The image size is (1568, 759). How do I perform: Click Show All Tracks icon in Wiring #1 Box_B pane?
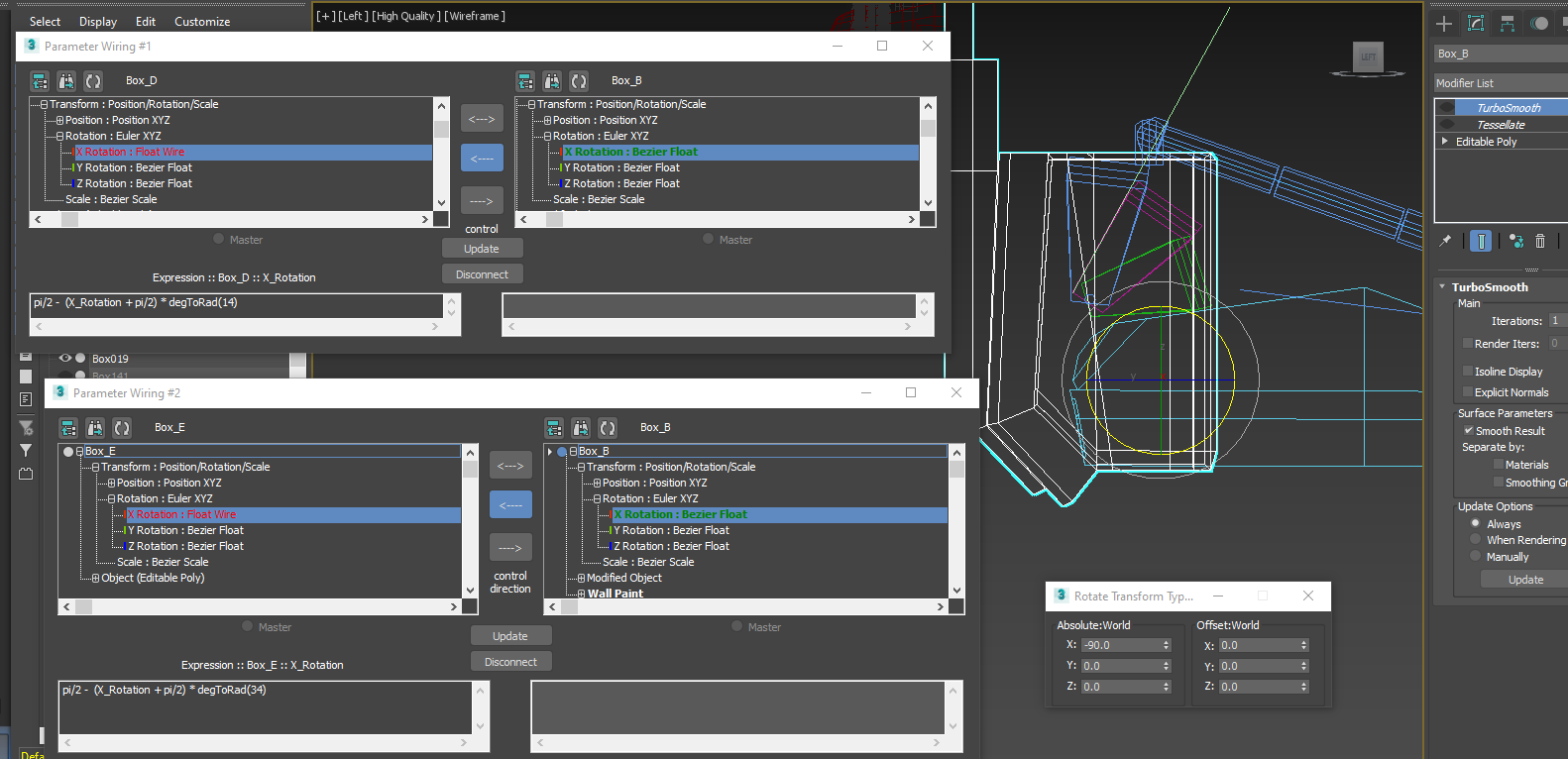pyautogui.click(x=525, y=81)
